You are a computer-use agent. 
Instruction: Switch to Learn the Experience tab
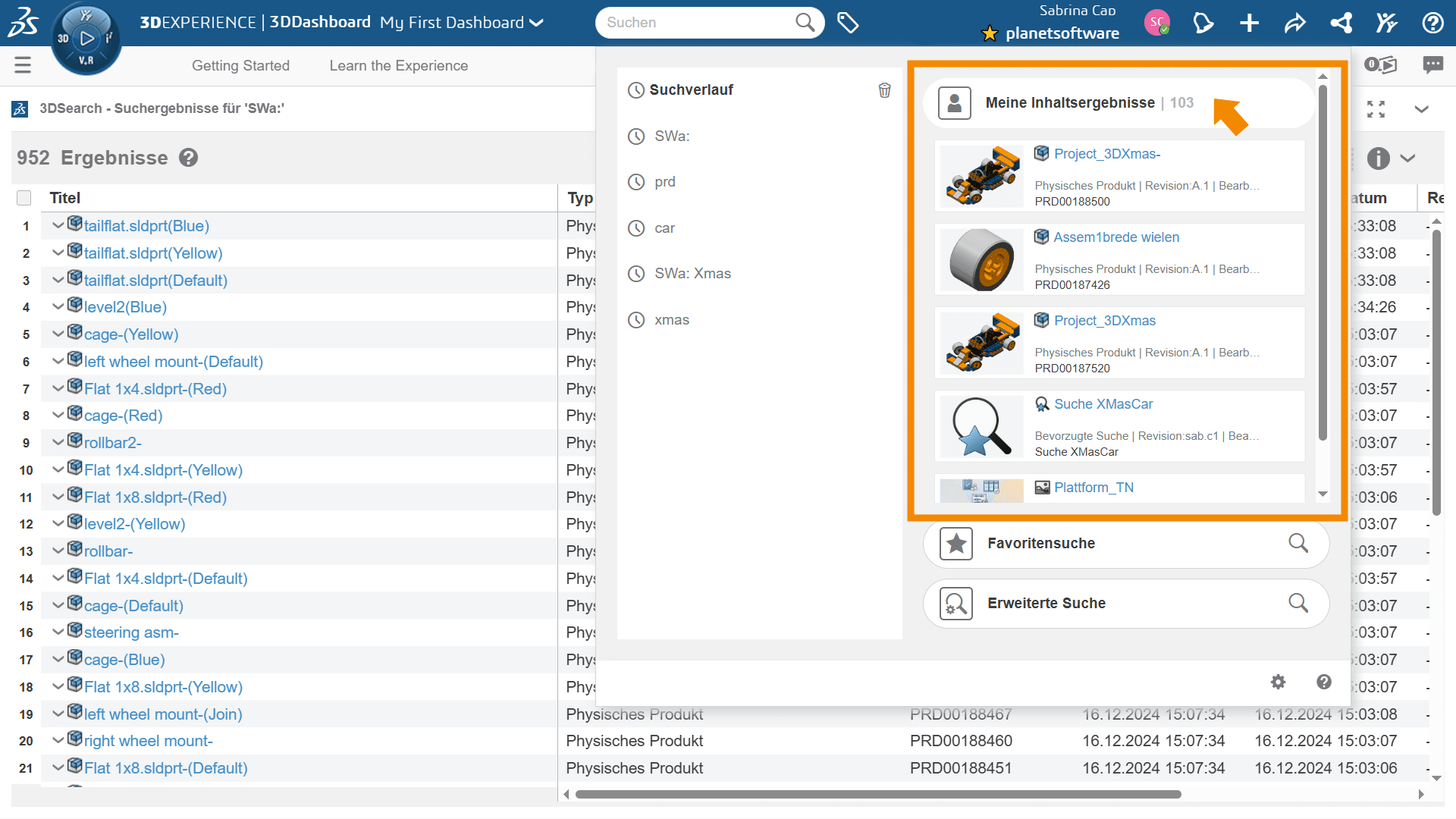click(x=398, y=66)
